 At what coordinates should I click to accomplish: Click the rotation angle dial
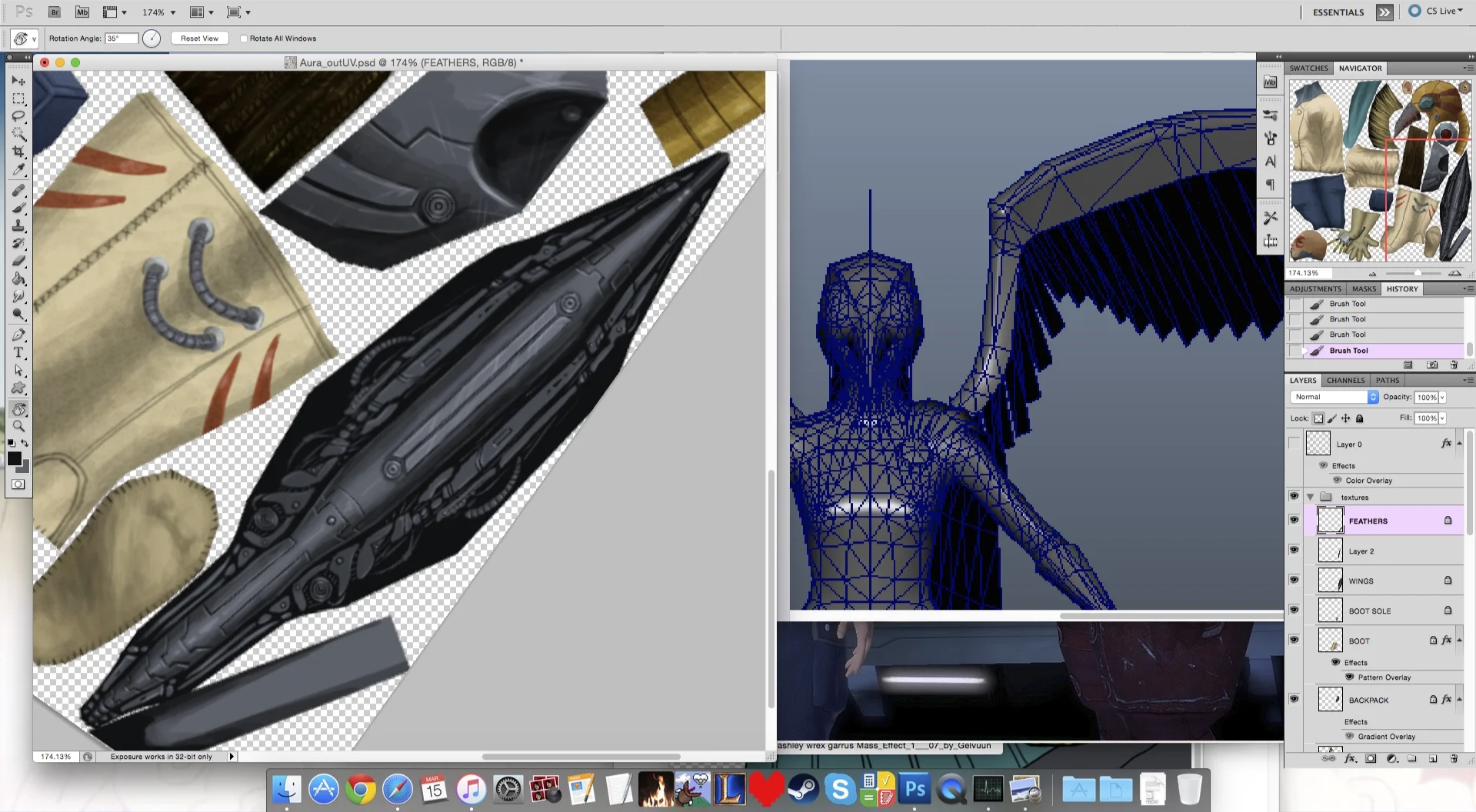(152, 38)
